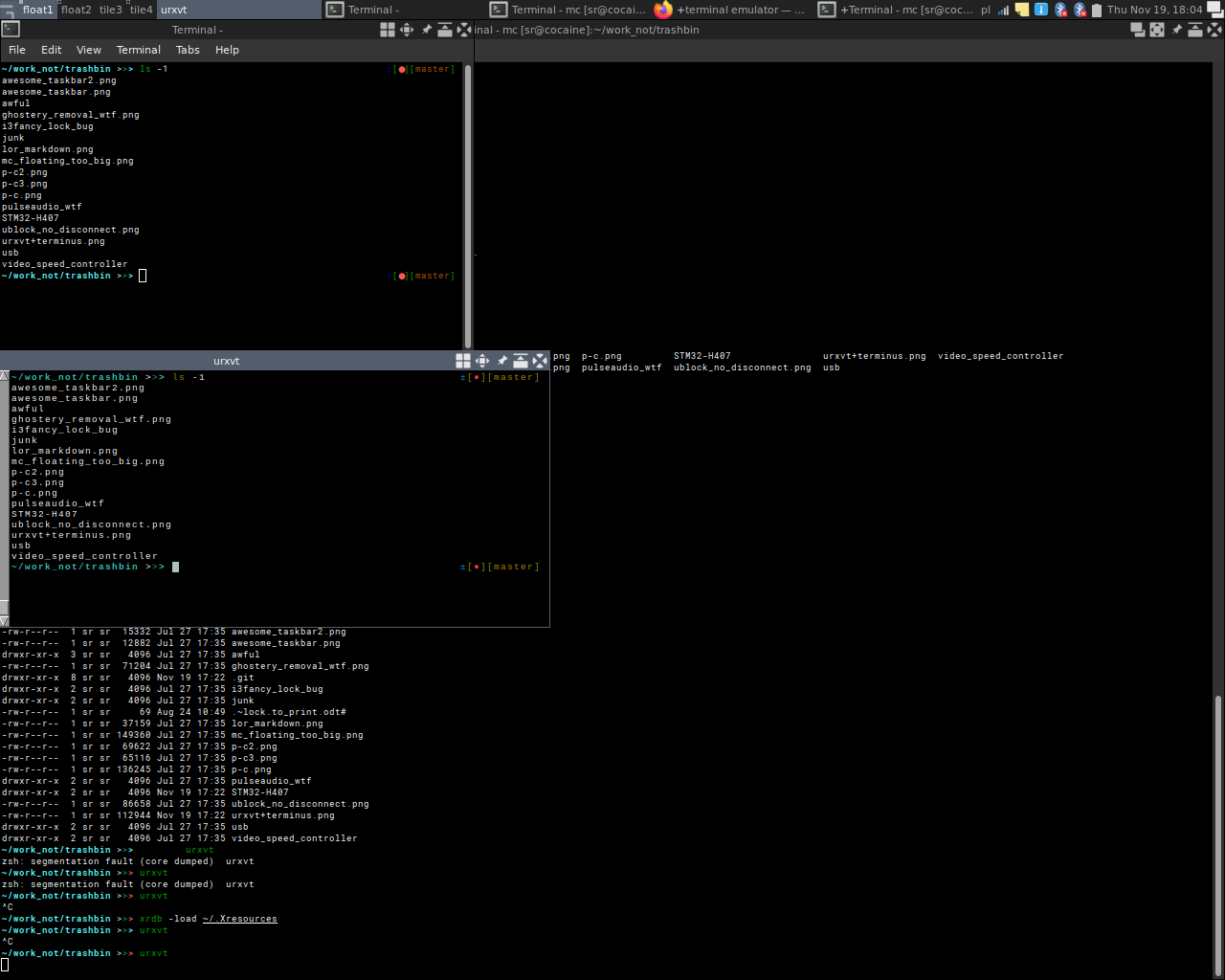Screen dimensions: 1225x980
Task: Toggle always-on-top icon in urxvt titlebar
Action: coord(521,361)
